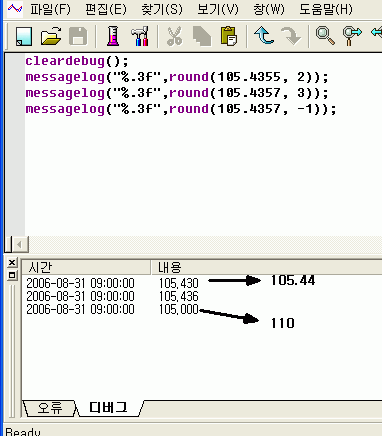Click the Copy pages icon

tap(202, 36)
